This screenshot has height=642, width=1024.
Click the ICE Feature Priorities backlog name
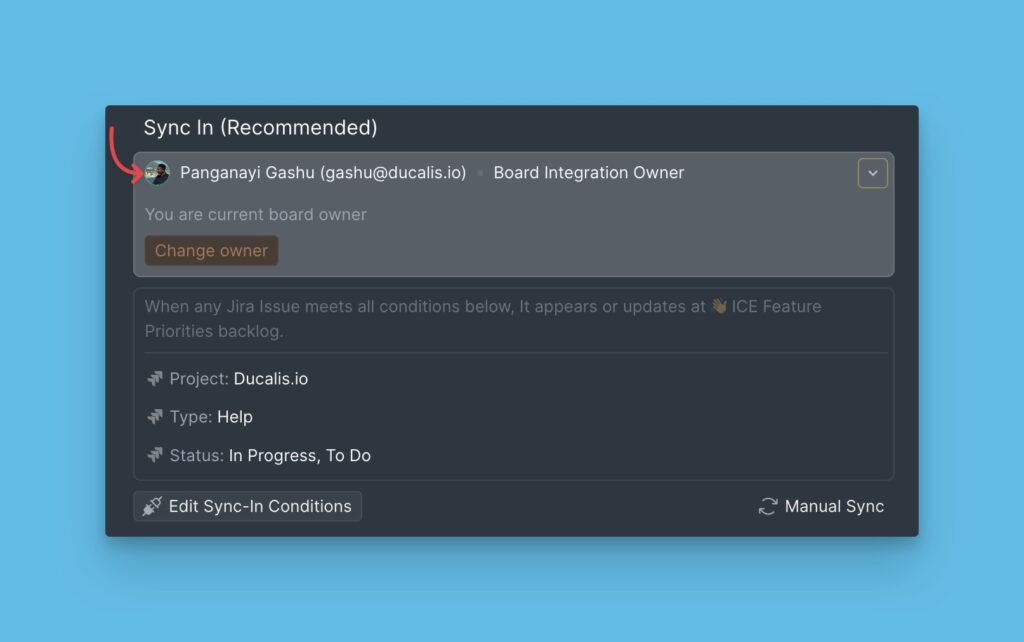(x=776, y=307)
